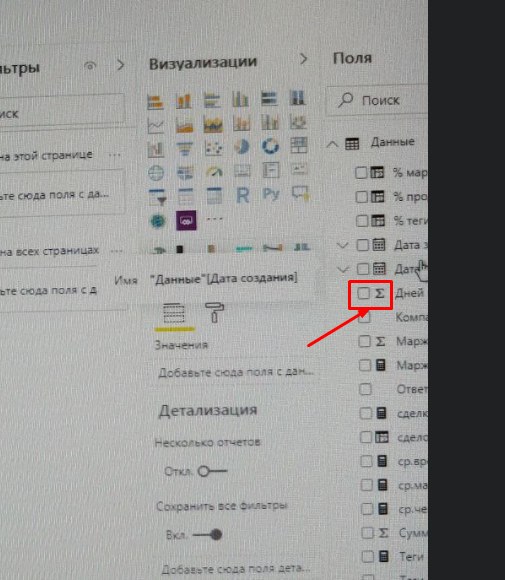This screenshot has height=580, width=505.
Task: Check the Ответ field checkbox
Action: pyautogui.click(x=365, y=389)
